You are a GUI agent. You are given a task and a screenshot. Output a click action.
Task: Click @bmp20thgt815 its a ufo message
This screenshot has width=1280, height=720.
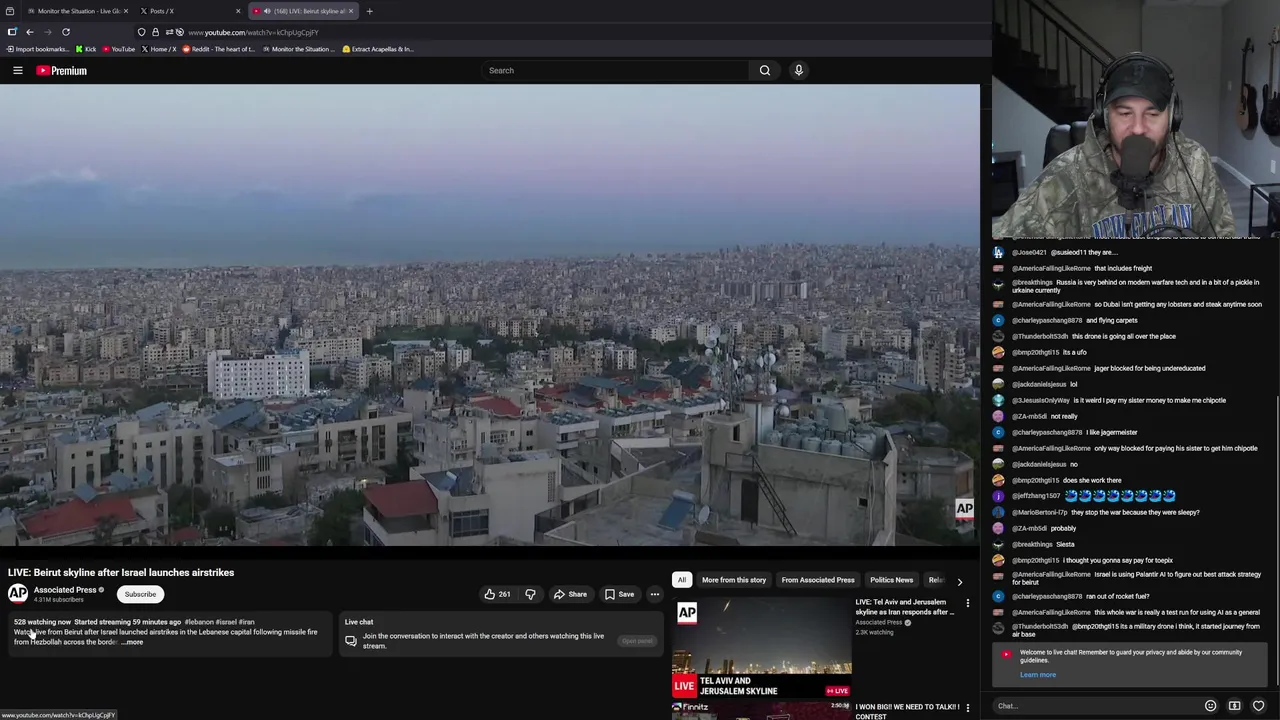point(1049,352)
